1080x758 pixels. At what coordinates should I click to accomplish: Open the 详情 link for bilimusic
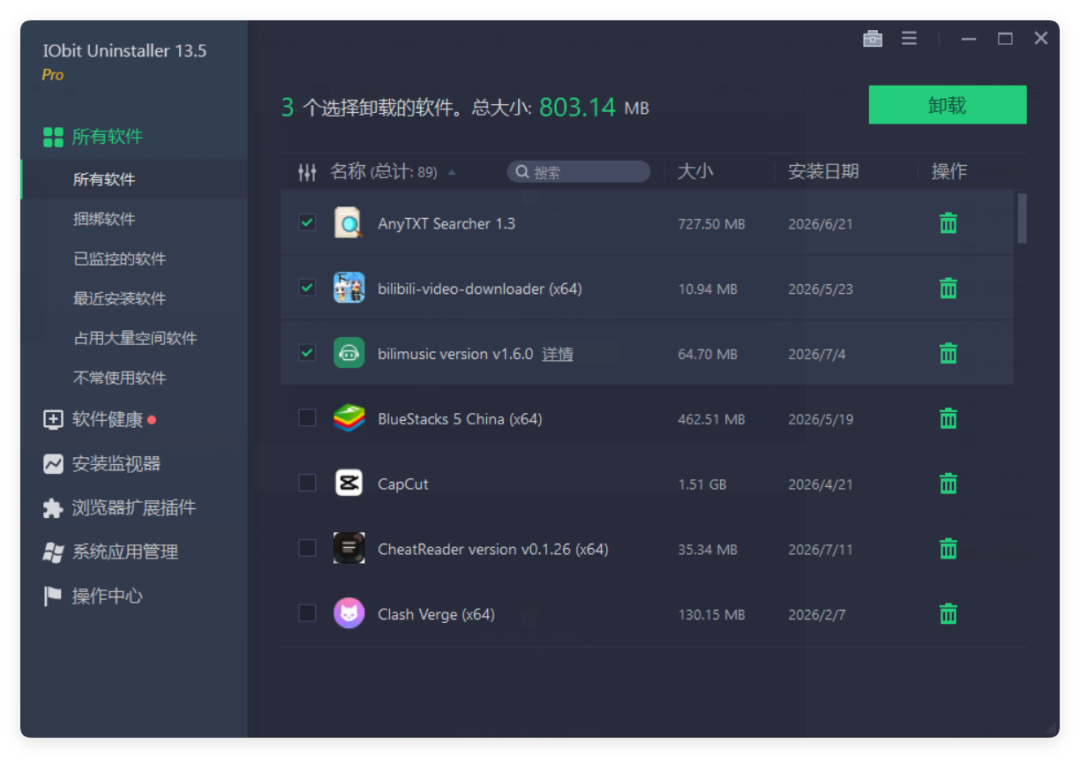pyautogui.click(x=557, y=354)
